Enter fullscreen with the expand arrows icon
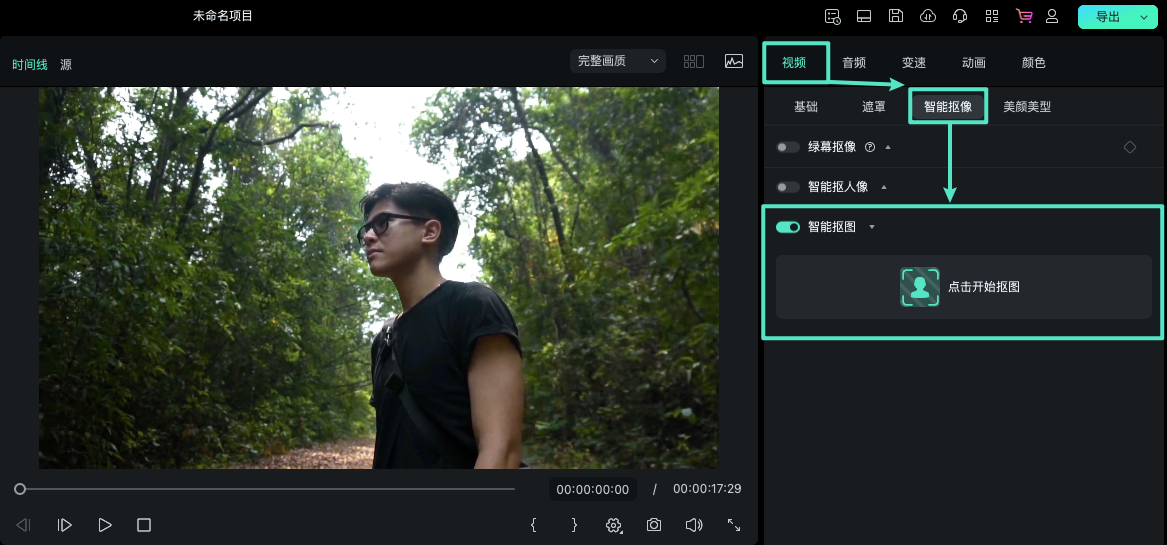The width and height of the screenshot is (1167, 545). click(x=734, y=525)
